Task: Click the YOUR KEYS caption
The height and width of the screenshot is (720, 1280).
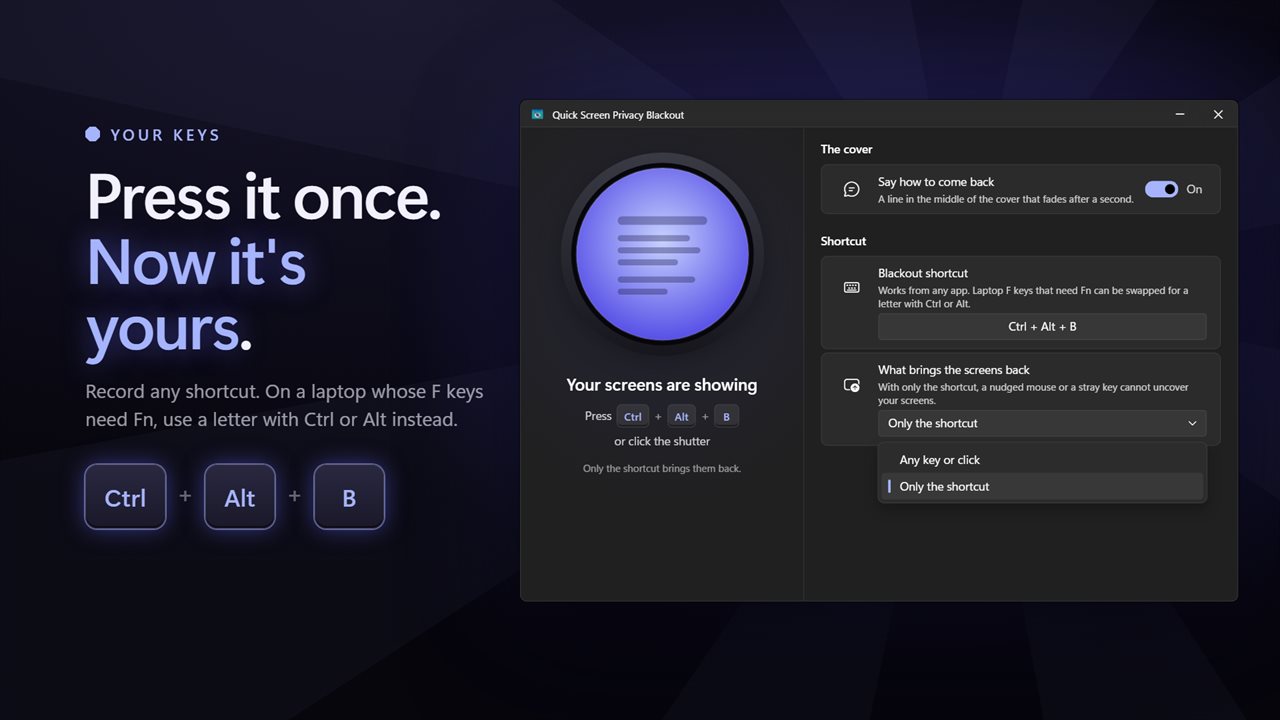Action: [x=165, y=135]
